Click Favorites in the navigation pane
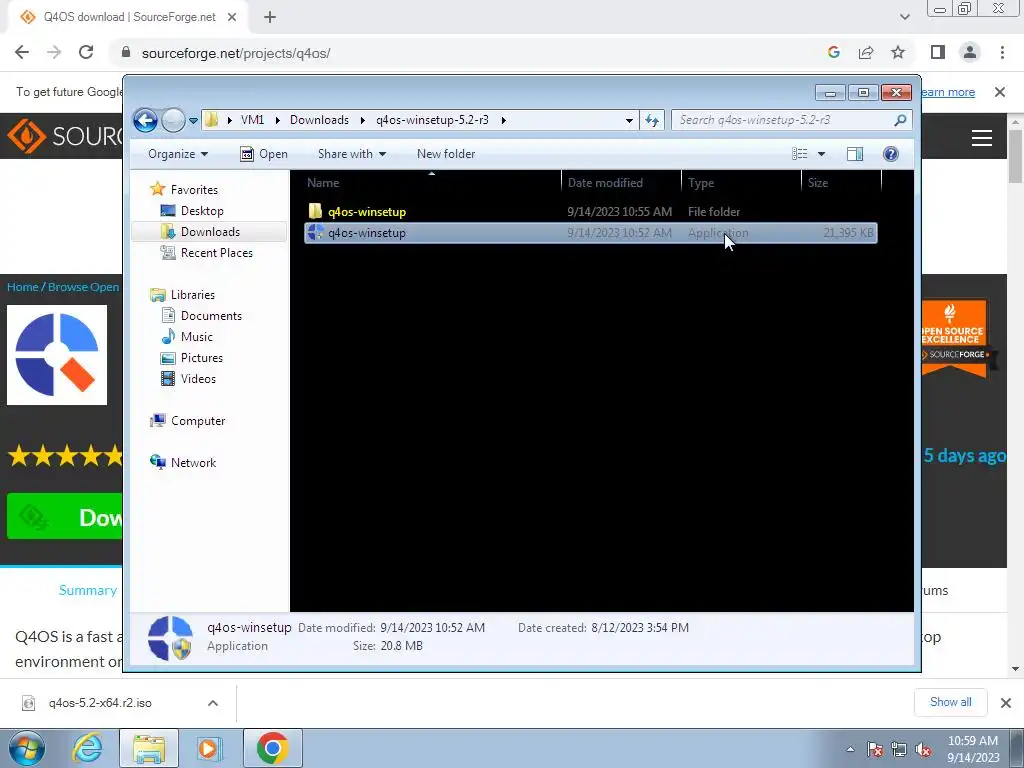This screenshot has height=768, width=1024. (x=194, y=189)
